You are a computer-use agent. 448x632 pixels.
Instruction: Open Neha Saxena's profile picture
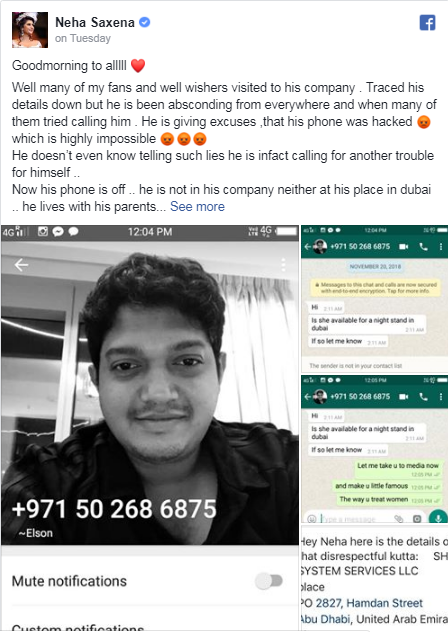[x=30, y=30]
